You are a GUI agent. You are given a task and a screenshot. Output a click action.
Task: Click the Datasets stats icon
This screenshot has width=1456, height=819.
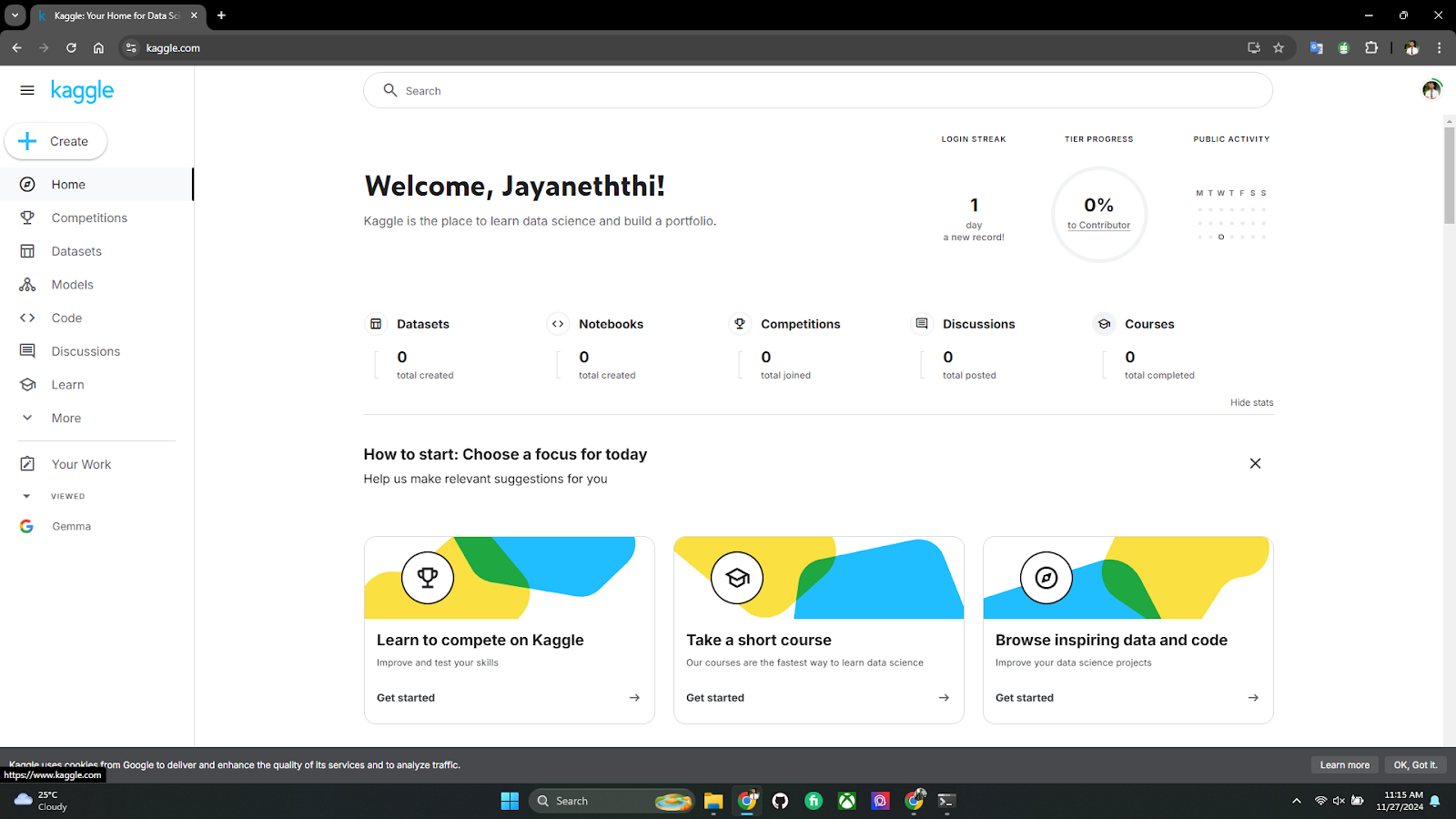pyautogui.click(x=376, y=324)
